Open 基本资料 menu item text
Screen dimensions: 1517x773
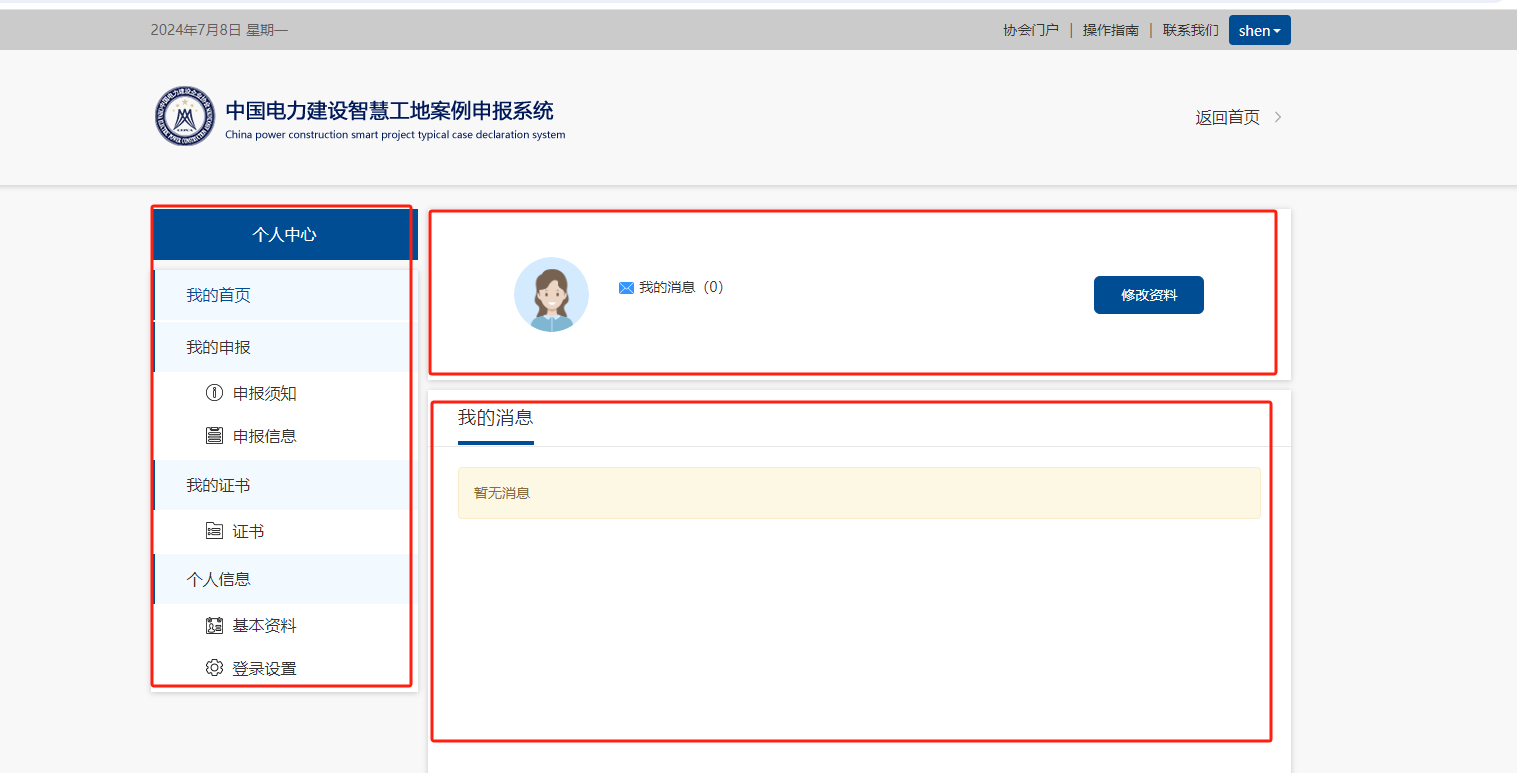265,626
